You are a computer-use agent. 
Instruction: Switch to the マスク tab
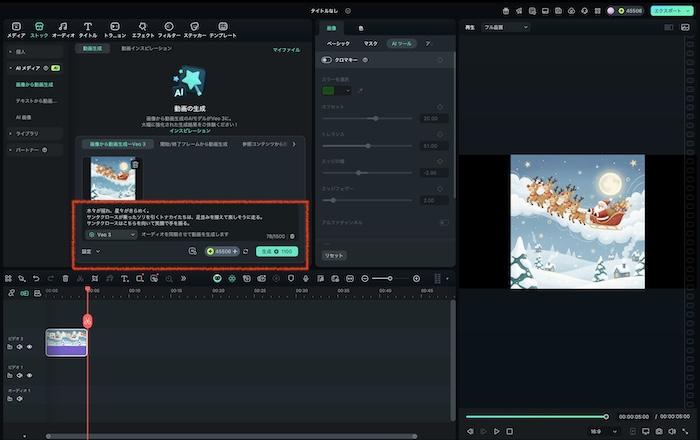(x=370, y=44)
